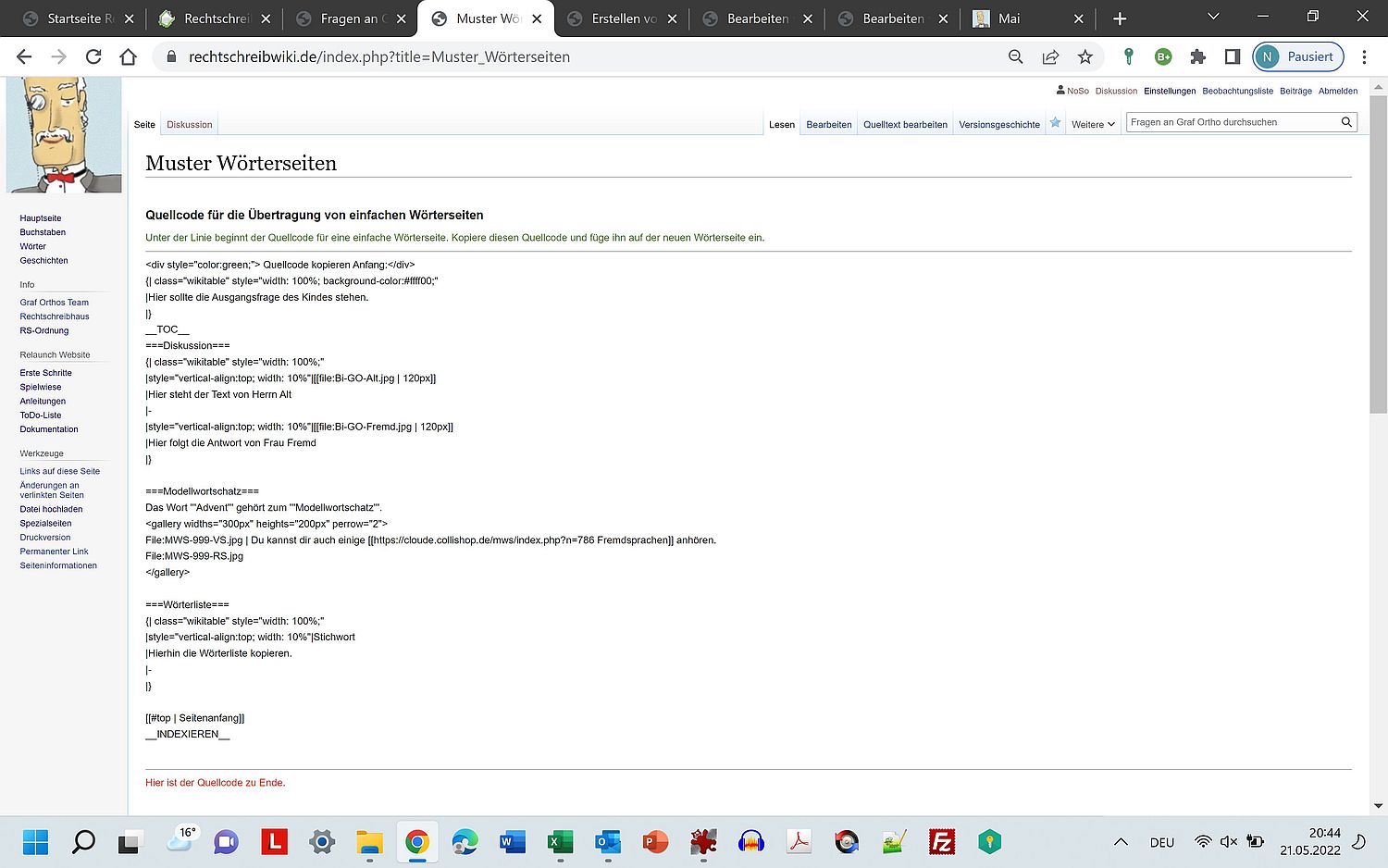Bookmark this page with the star icon
1388x868 pixels.
click(1085, 56)
